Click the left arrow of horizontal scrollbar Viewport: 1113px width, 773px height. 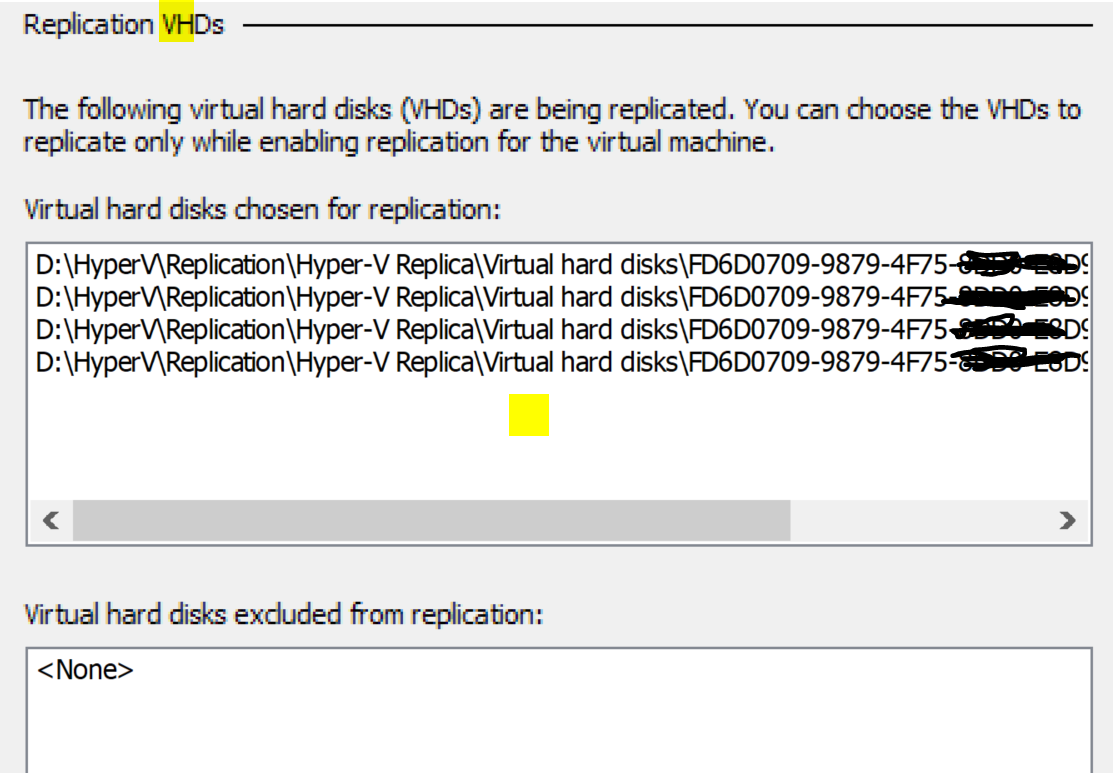tap(50, 520)
